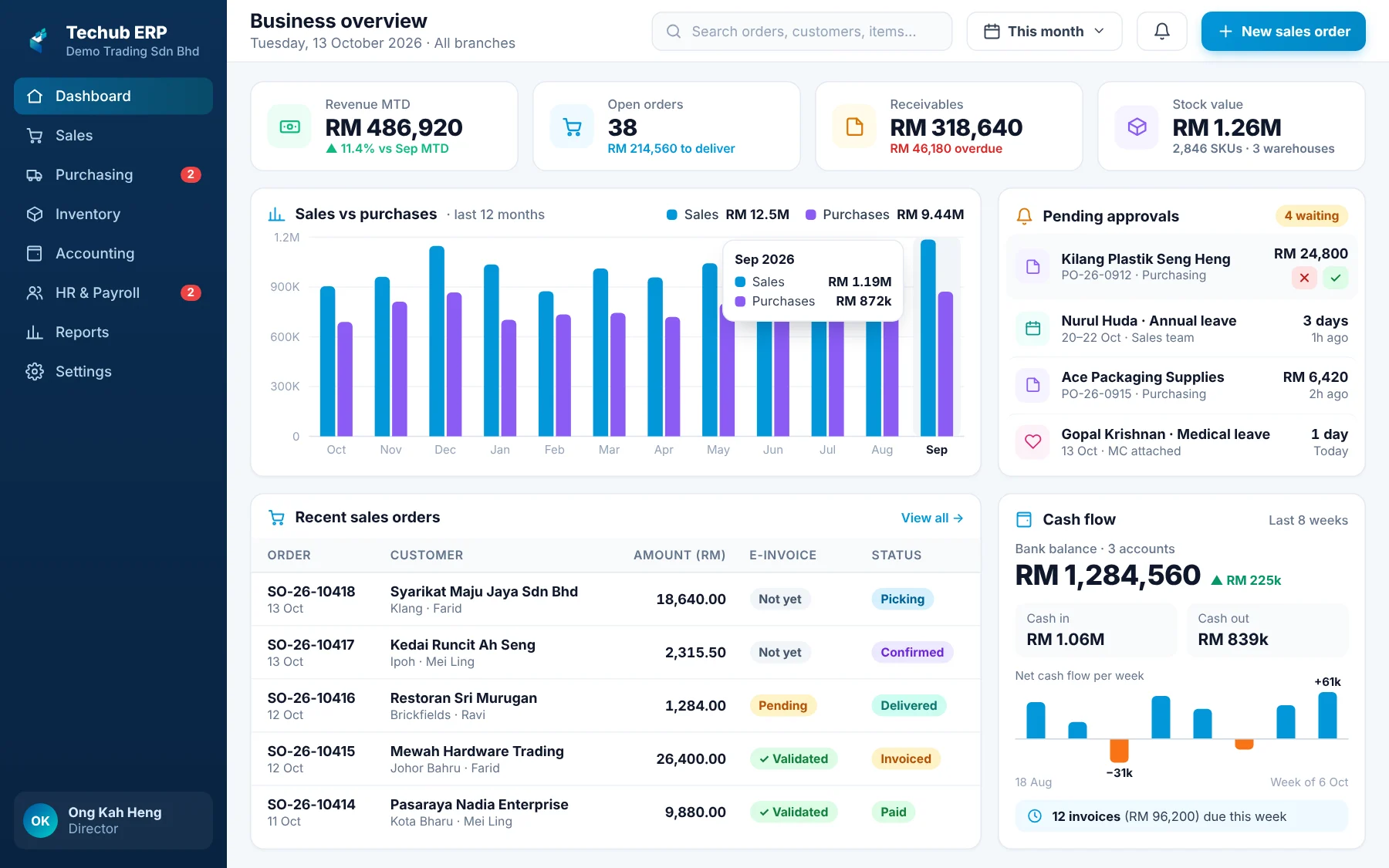Click Gopal Krishnan medical leave heart icon
The height and width of the screenshot is (868, 1389).
[1032, 442]
